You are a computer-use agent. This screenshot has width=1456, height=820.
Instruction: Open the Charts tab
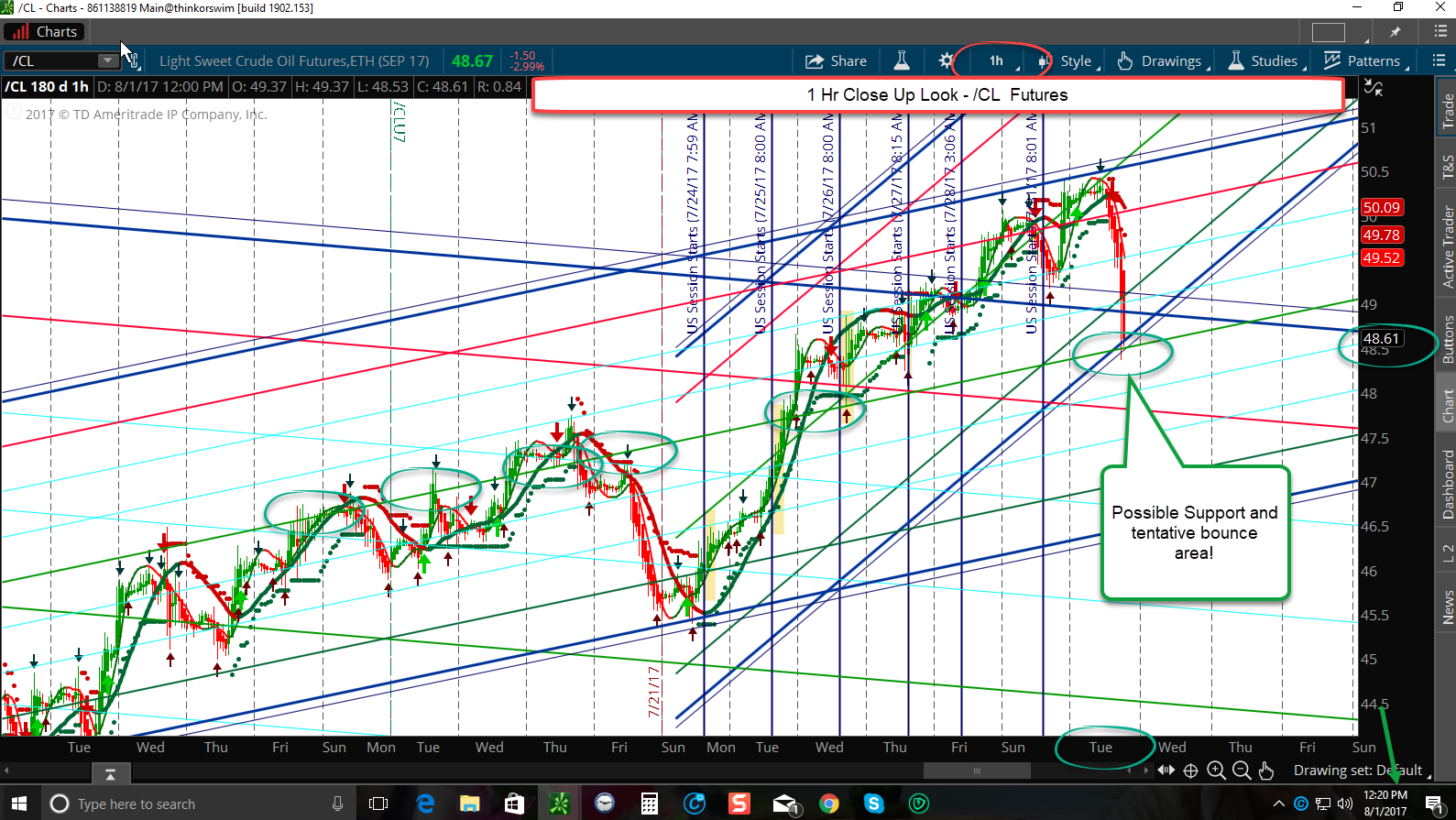45,31
